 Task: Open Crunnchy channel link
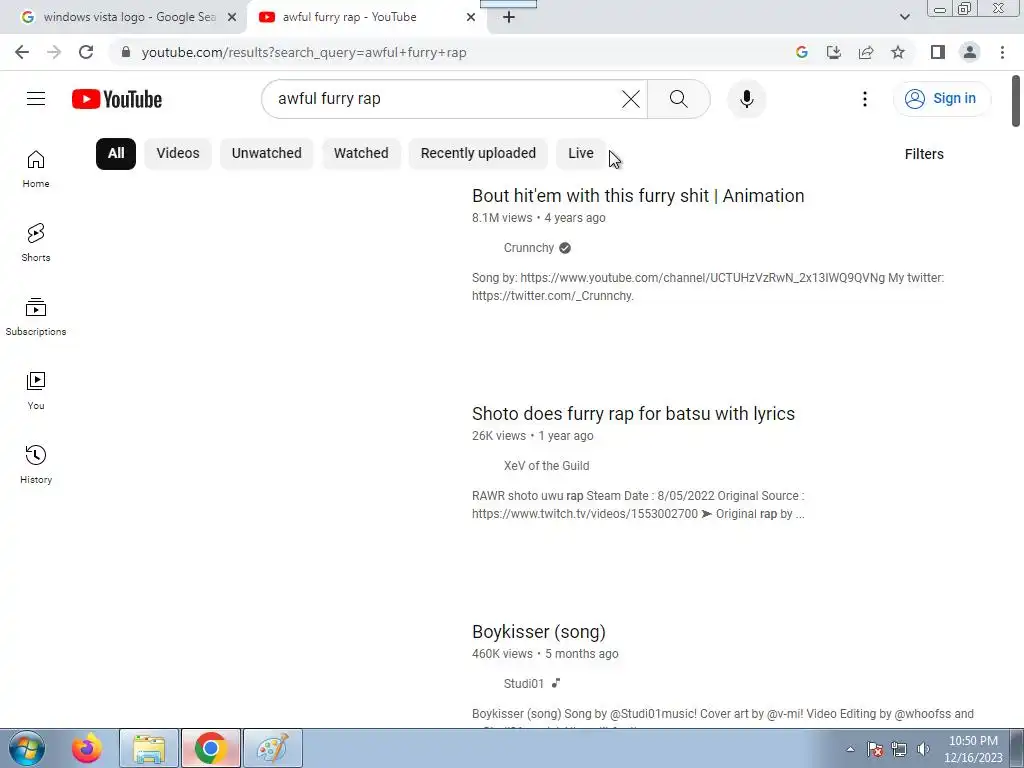(529, 248)
